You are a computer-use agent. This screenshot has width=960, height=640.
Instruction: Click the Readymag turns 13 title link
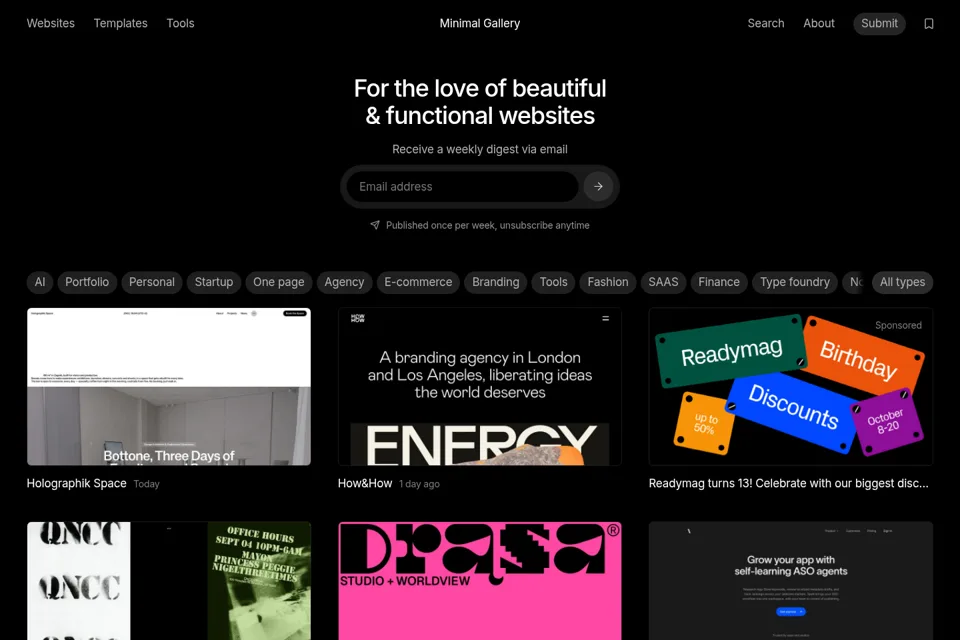(789, 483)
